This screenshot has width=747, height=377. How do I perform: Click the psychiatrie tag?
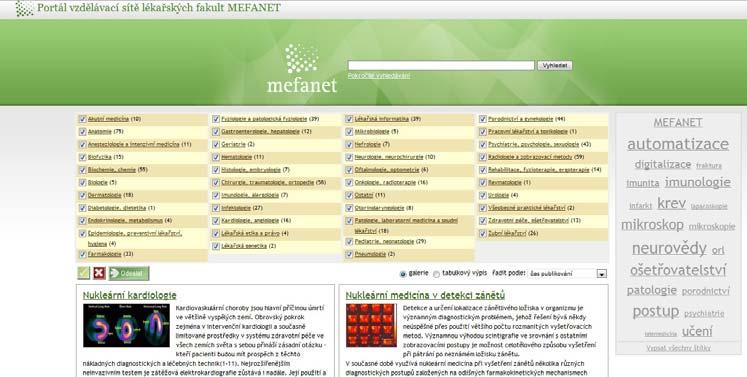pos(704,313)
